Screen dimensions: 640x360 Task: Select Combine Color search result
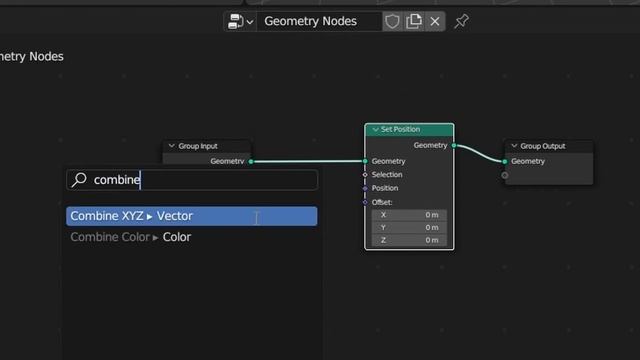pyautogui.click(x=192, y=237)
